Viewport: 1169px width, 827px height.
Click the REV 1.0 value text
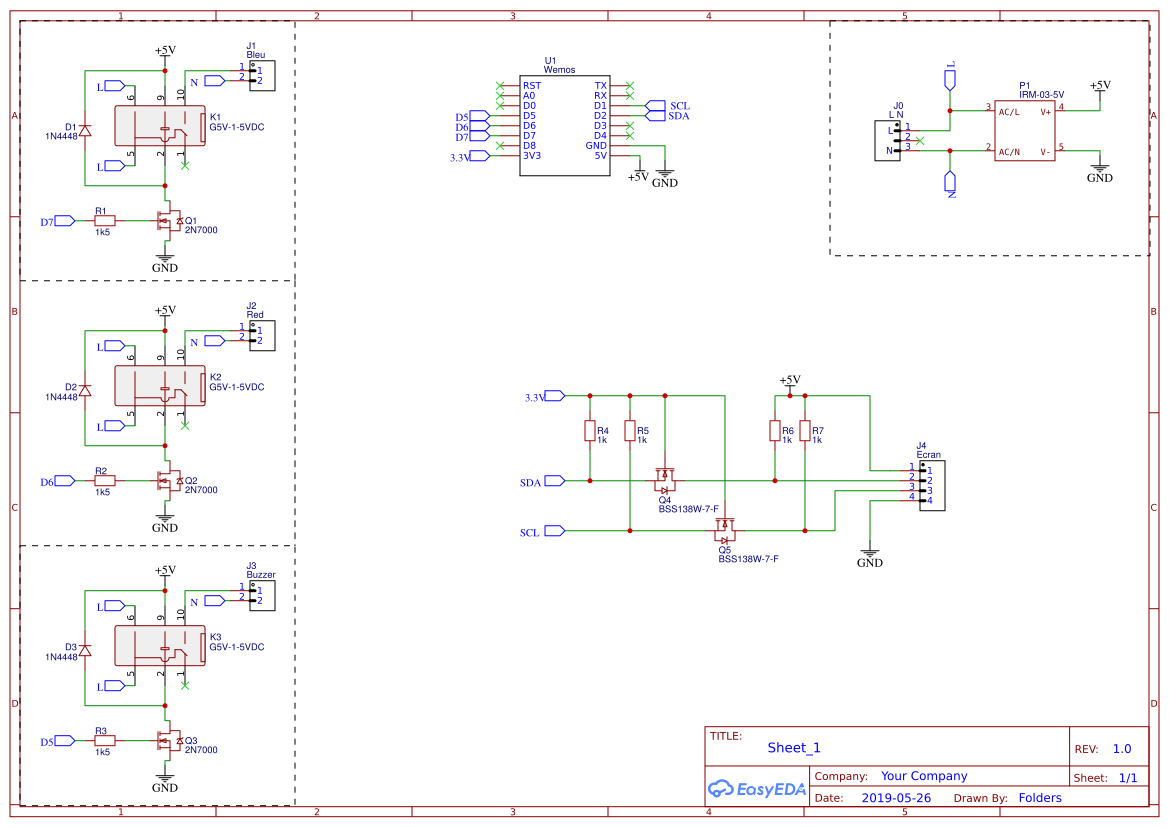[x=1121, y=748]
